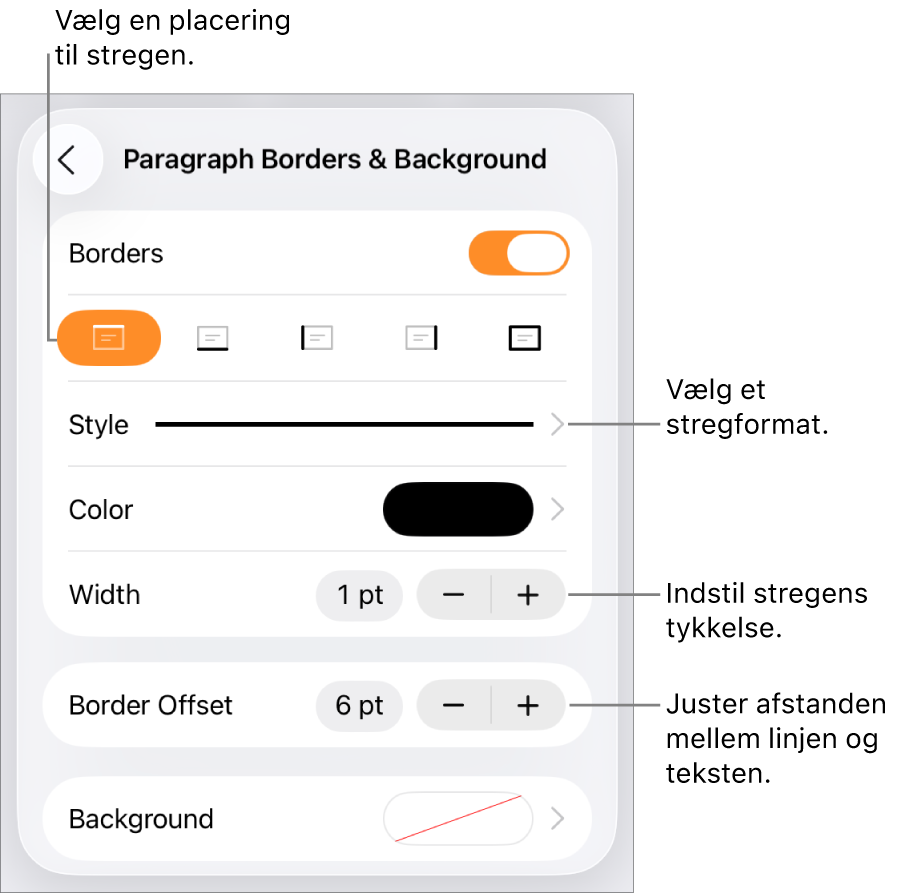Apply a right-edge paragraph border

click(x=421, y=338)
